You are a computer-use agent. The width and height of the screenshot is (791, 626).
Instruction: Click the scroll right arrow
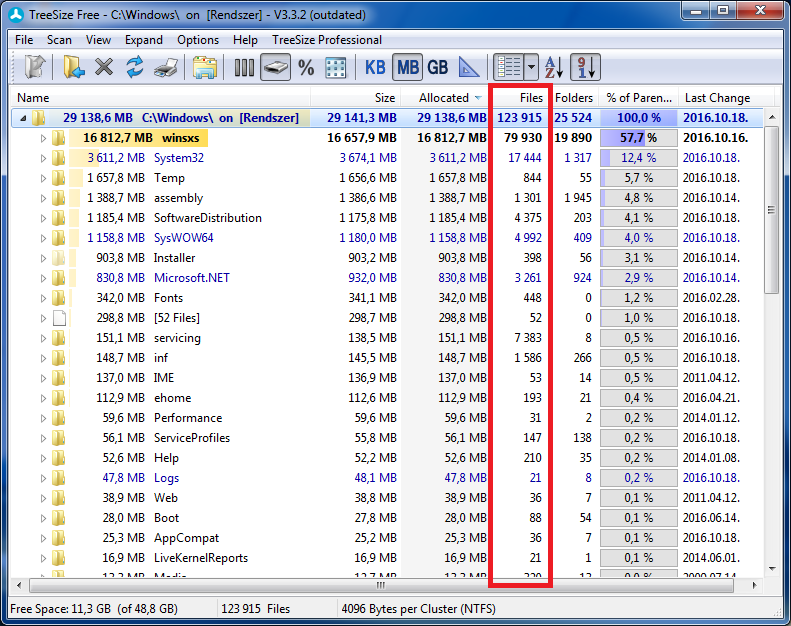pyautogui.click(x=755, y=586)
